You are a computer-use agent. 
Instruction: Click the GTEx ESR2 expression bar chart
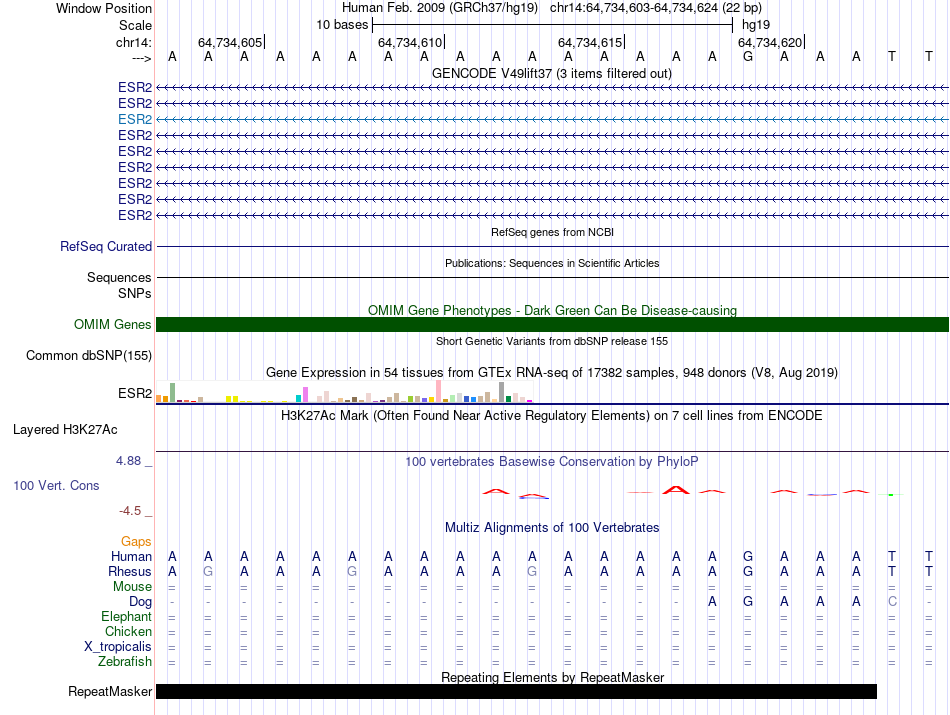pos(344,391)
